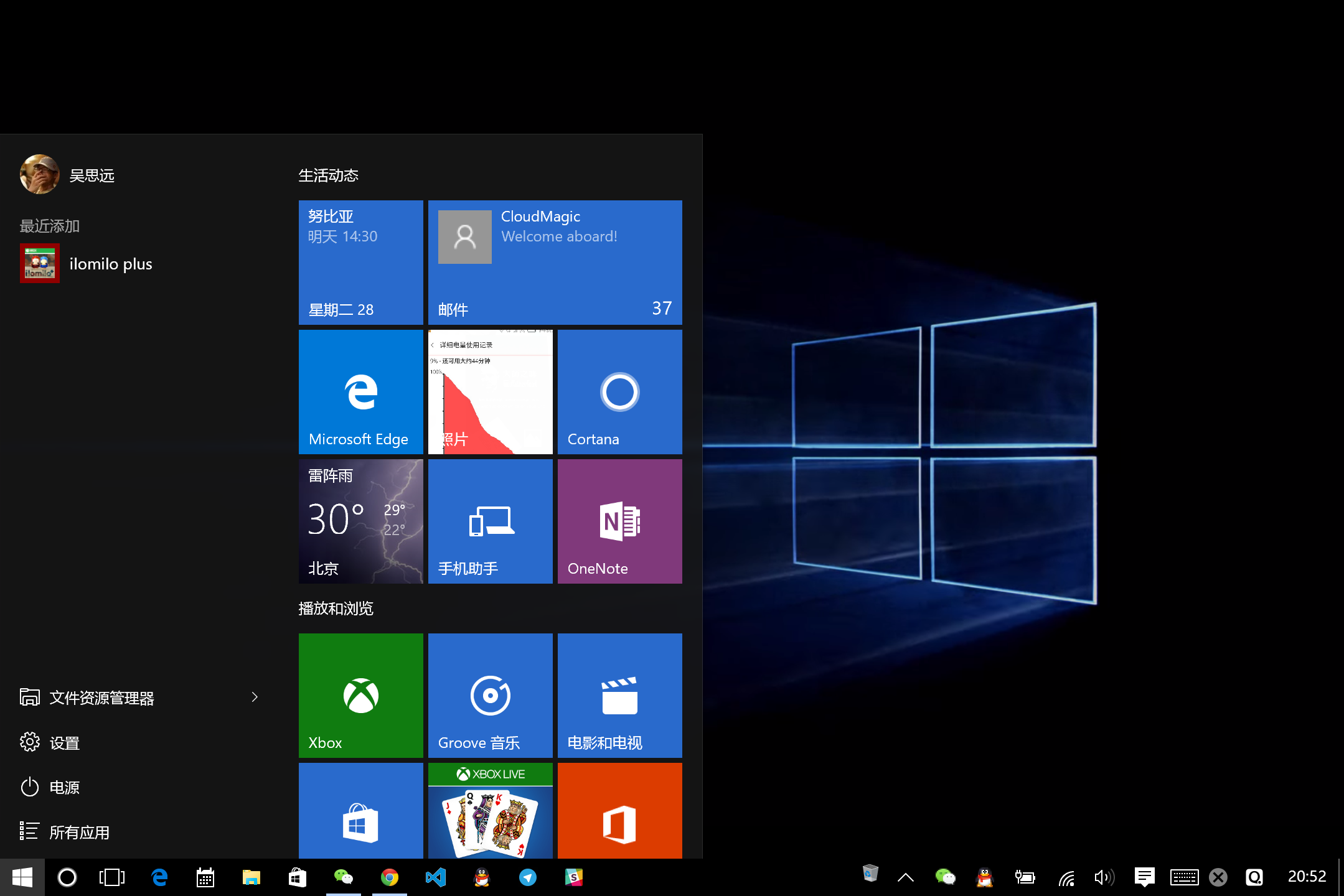The width and height of the screenshot is (1344, 896).
Task: Open the 照片 live tile
Action: coord(489,391)
